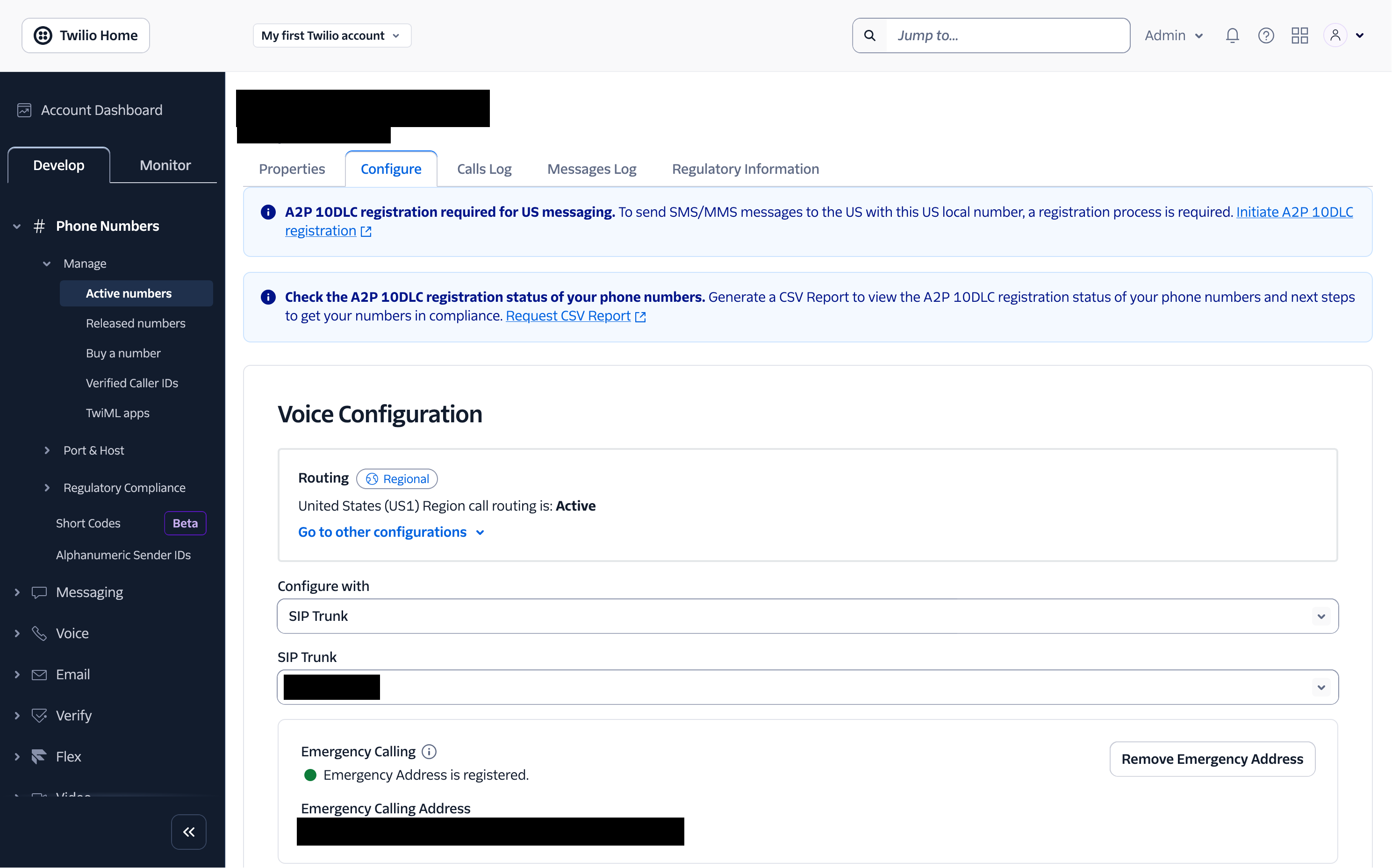Follow Initiate A2P 10DLC registration link
The image size is (1392, 868).
[1294, 213]
